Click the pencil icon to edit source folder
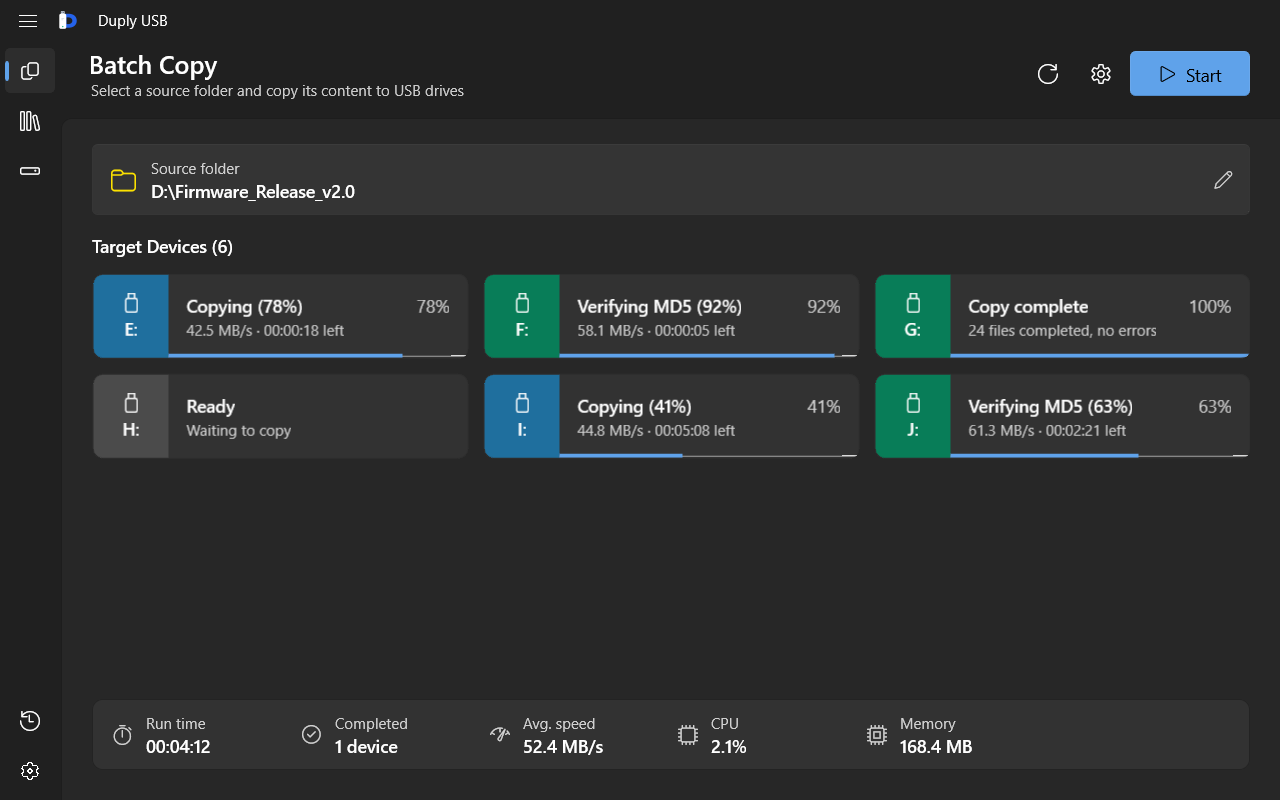Viewport: 1280px width, 800px height. point(1223,180)
